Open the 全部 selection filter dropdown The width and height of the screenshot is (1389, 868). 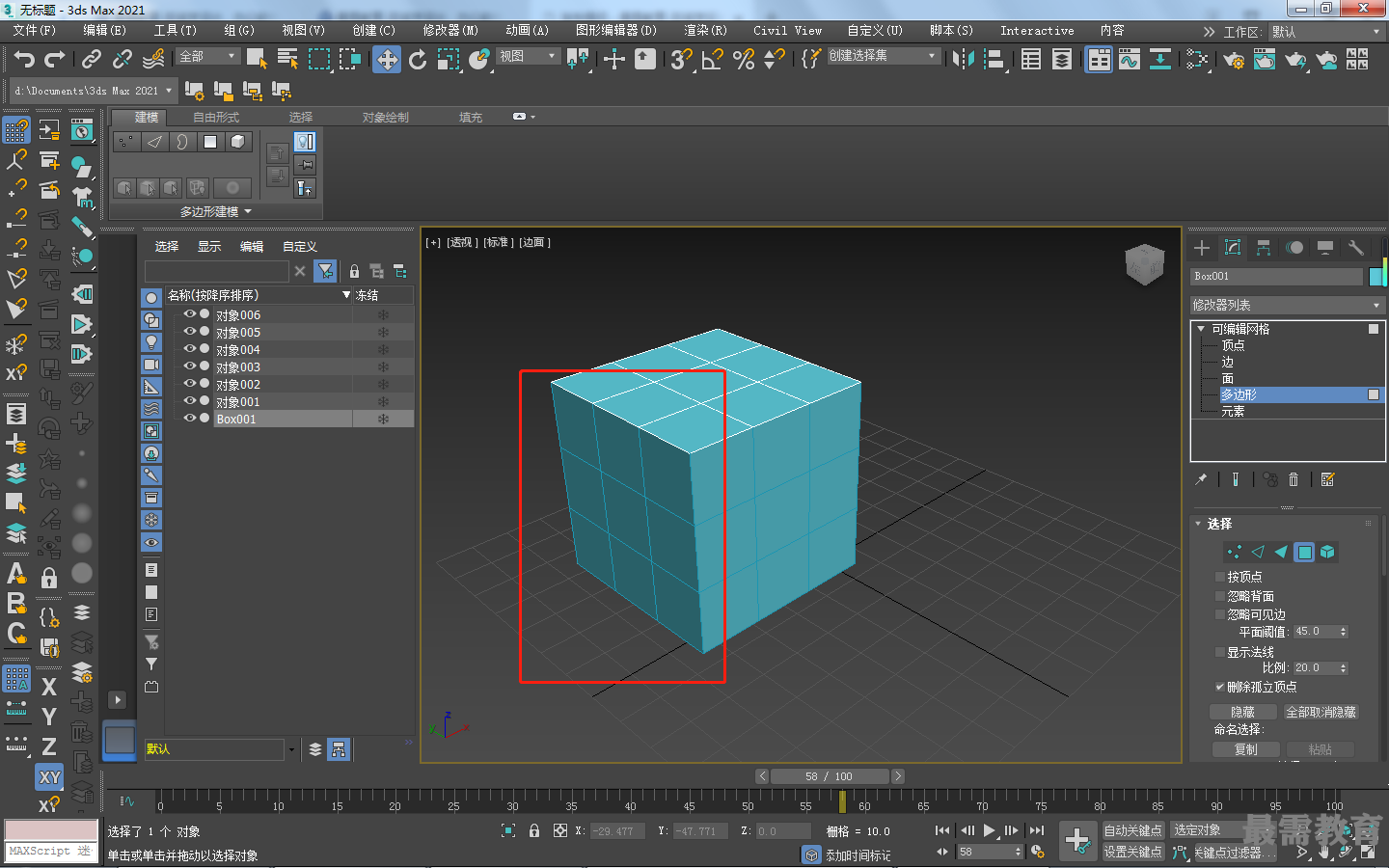[207, 57]
